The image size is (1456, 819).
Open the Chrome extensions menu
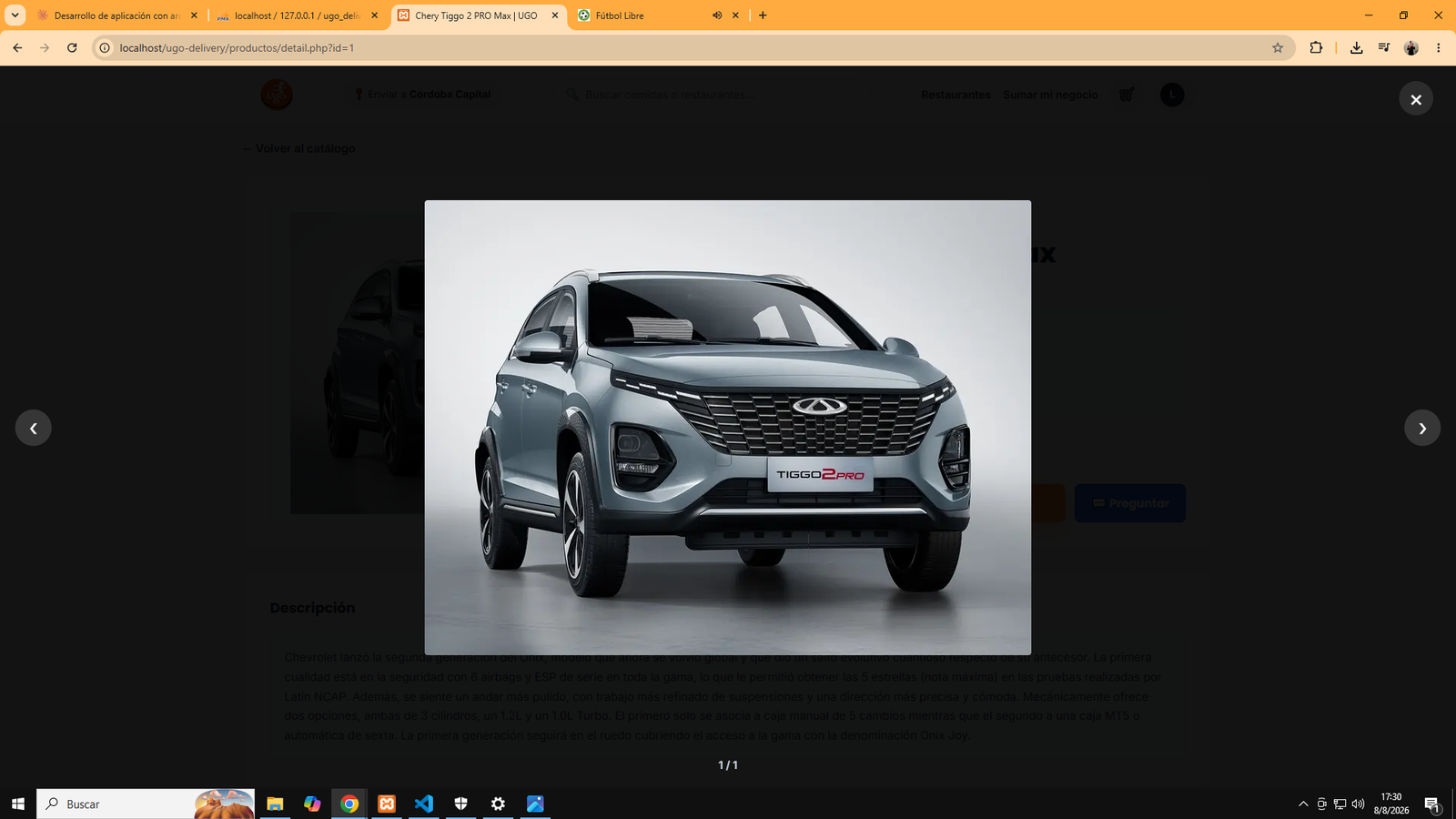pos(1316,48)
